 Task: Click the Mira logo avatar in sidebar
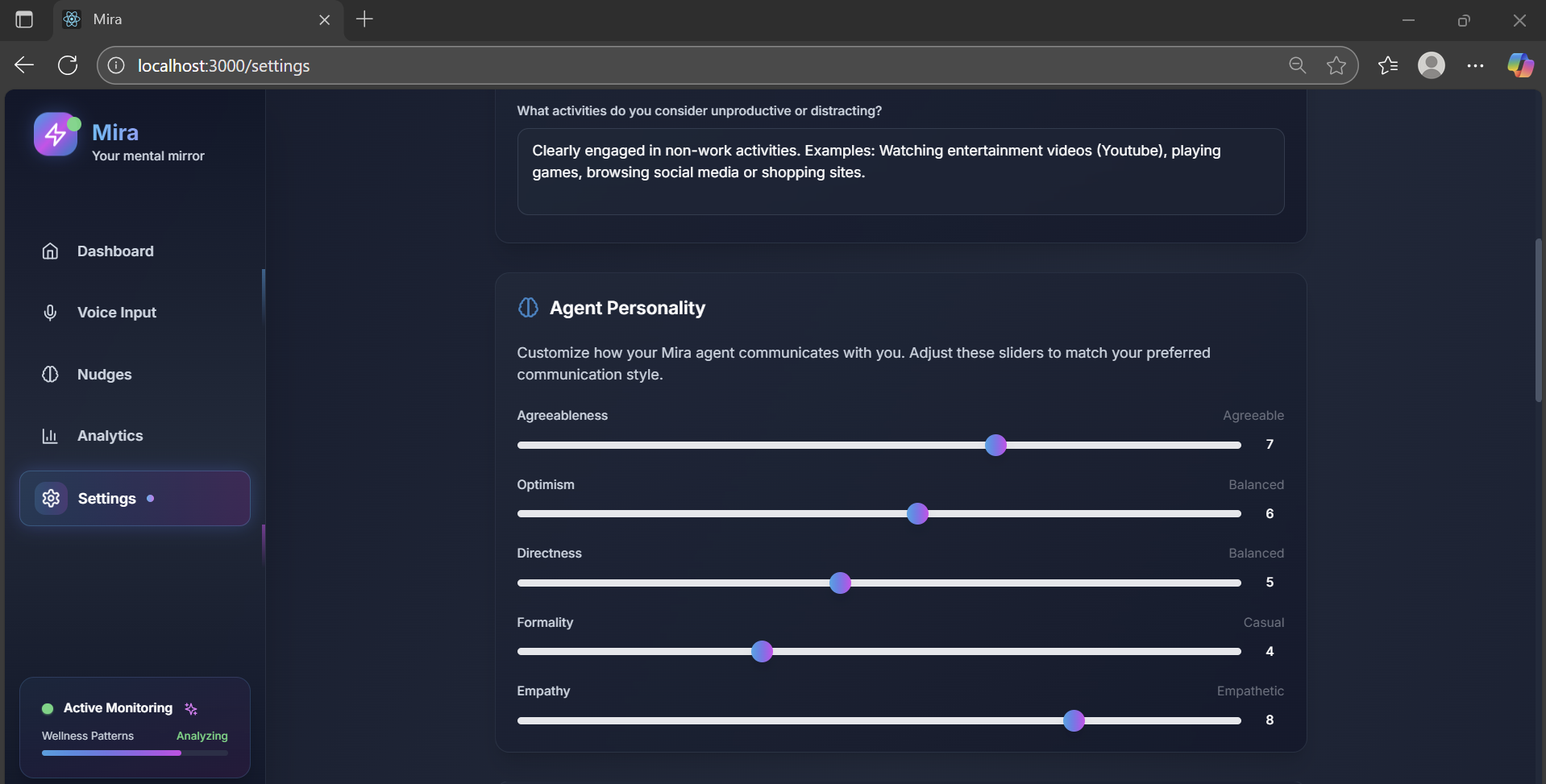pos(56,135)
